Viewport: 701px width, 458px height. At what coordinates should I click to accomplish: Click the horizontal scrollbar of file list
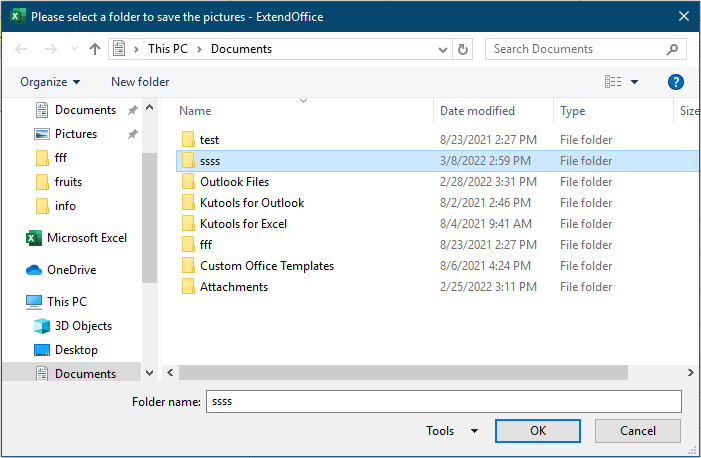(x=400, y=372)
